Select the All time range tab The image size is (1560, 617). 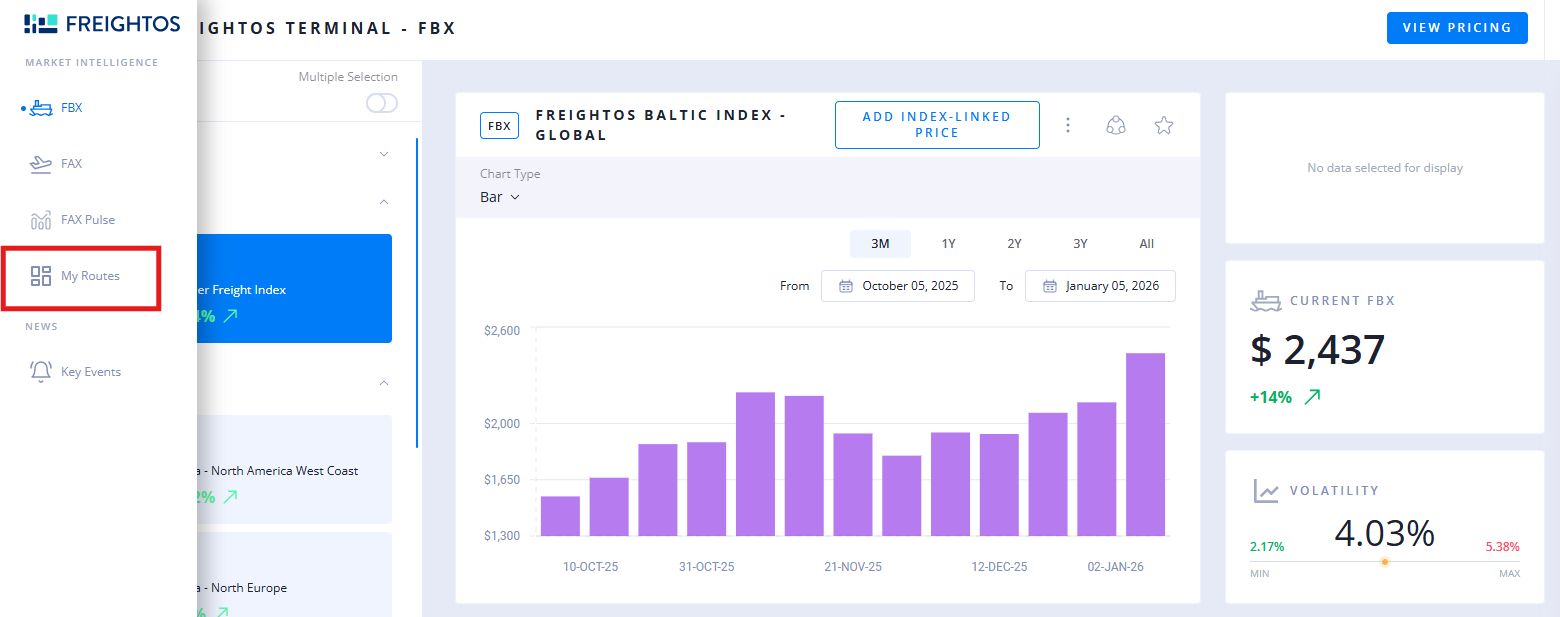[1146, 244]
